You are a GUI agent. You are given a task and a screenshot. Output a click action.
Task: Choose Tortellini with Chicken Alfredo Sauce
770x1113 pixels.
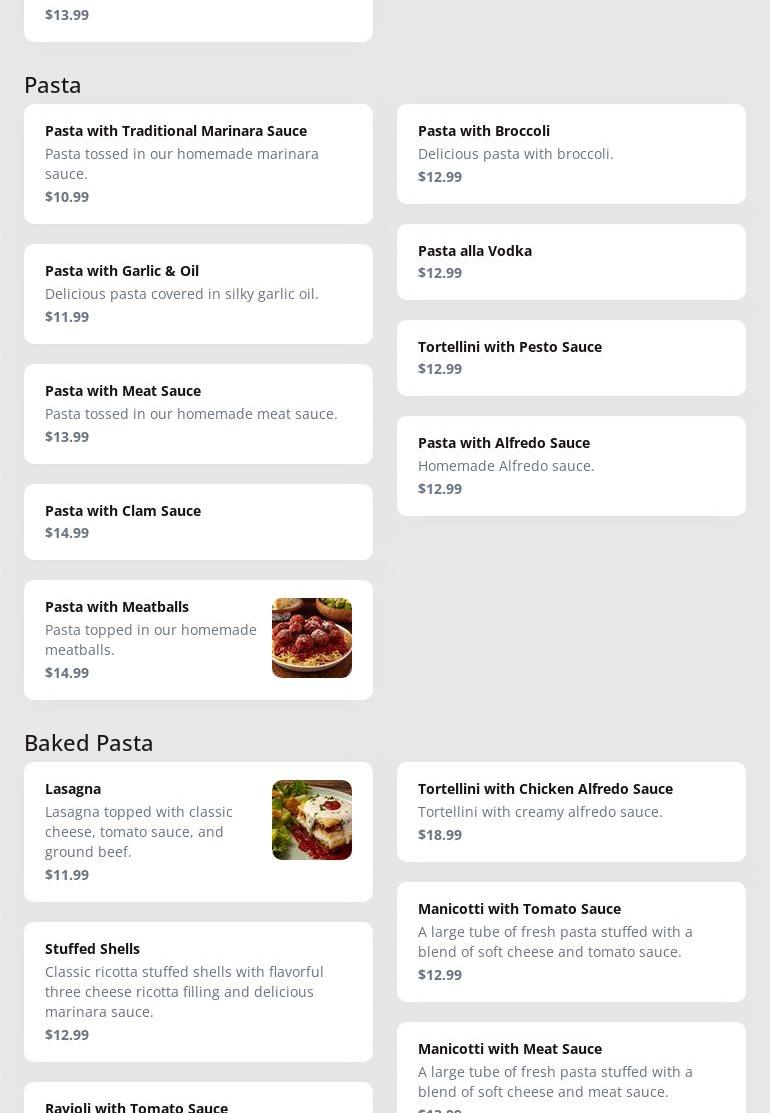coord(571,812)
